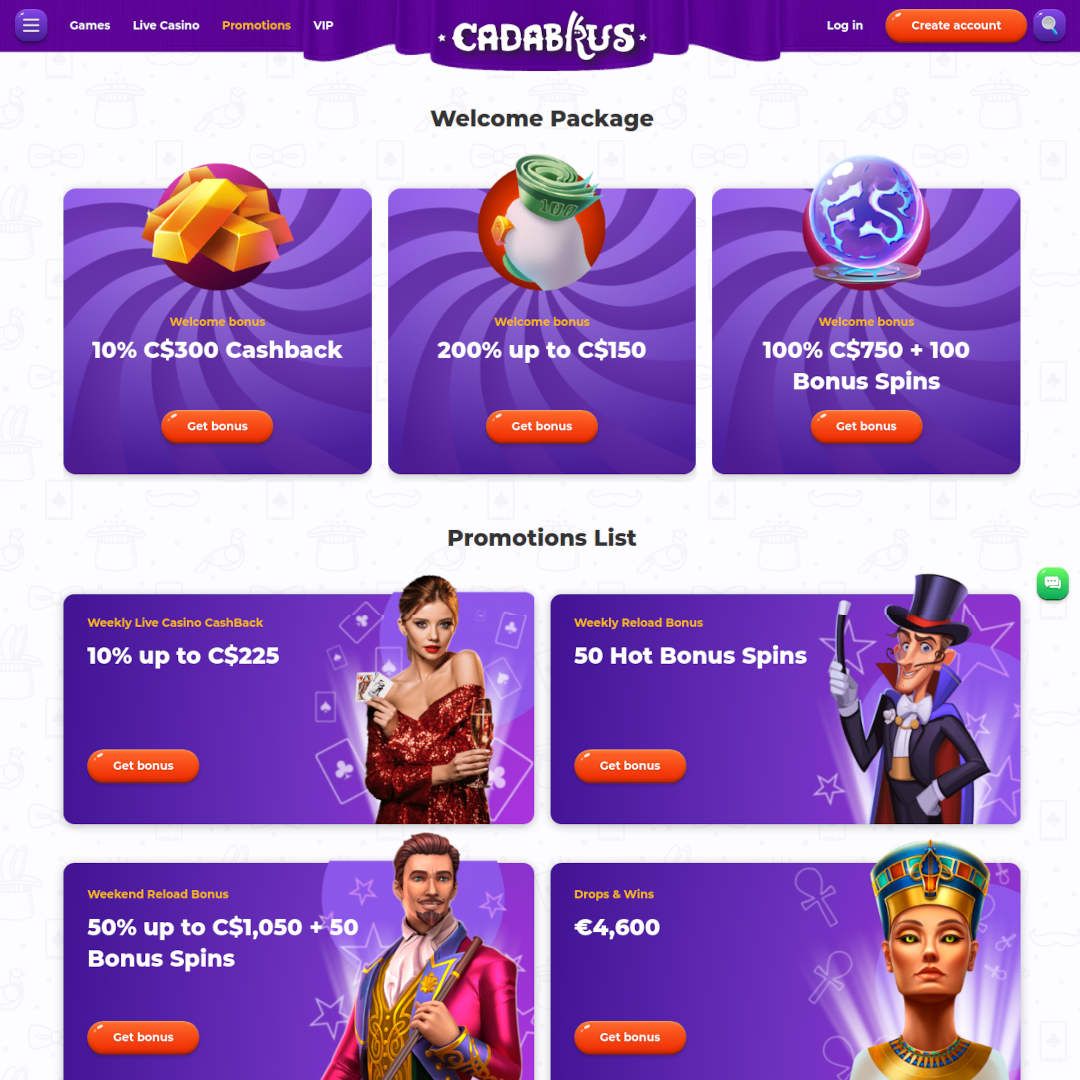Get bonus for 10% C$300 Cashback
1080x1080 pixels.
[x=217, y=426]
